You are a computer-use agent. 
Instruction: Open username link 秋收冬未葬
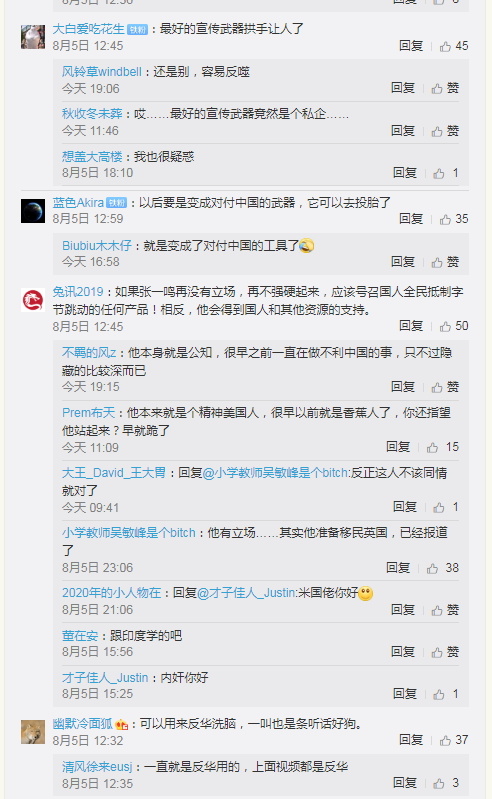pos(92,114)
